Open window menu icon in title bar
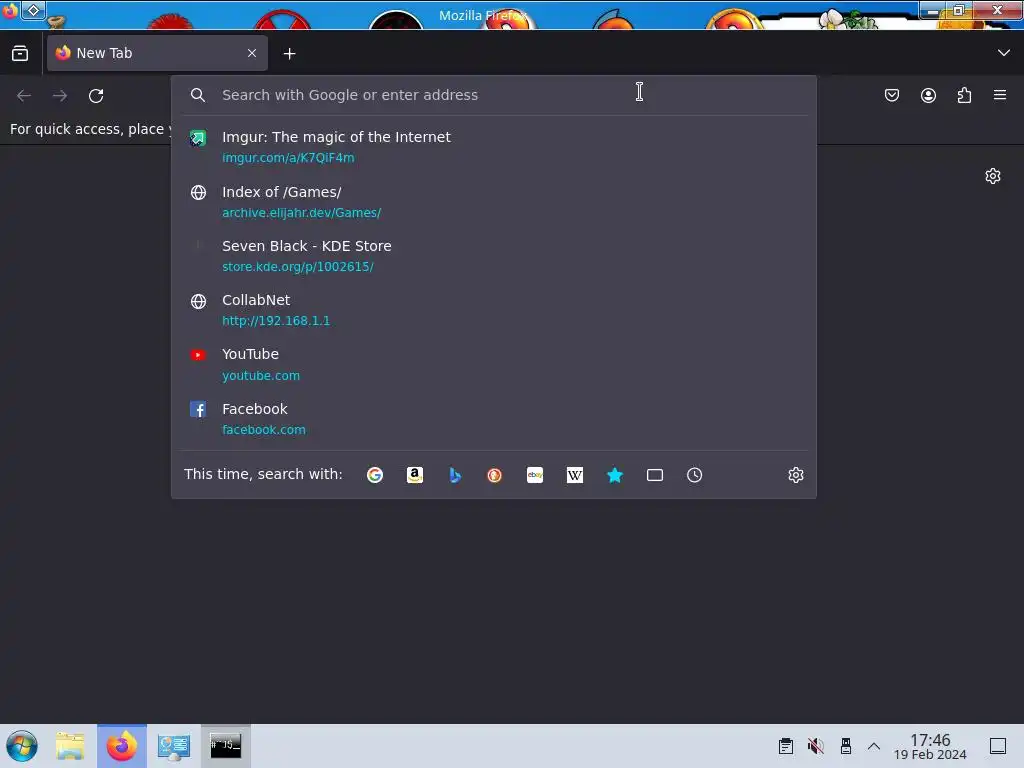This screenshot has height=768, width=1024. [x=10, y=10]
